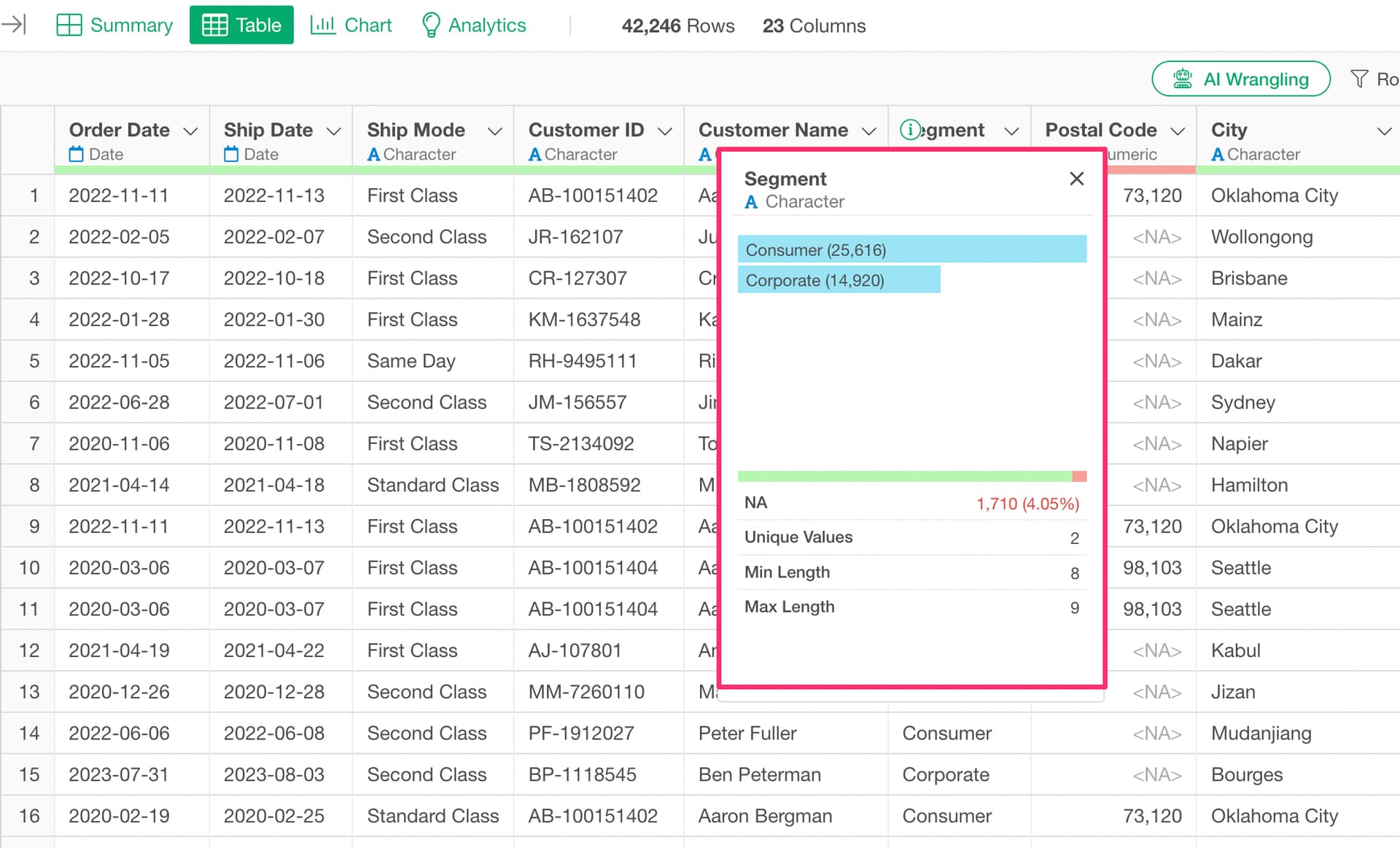Click the info icon on Segment column
This screenshot has height=848, width=1400.
click(x=910, y=130)
